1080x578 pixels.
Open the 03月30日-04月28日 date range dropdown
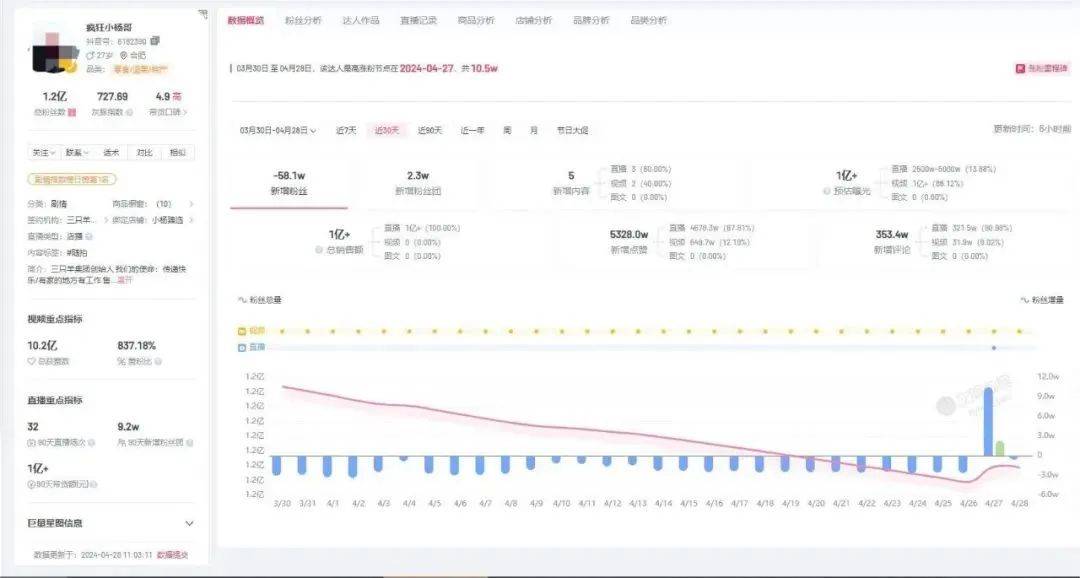277,130
